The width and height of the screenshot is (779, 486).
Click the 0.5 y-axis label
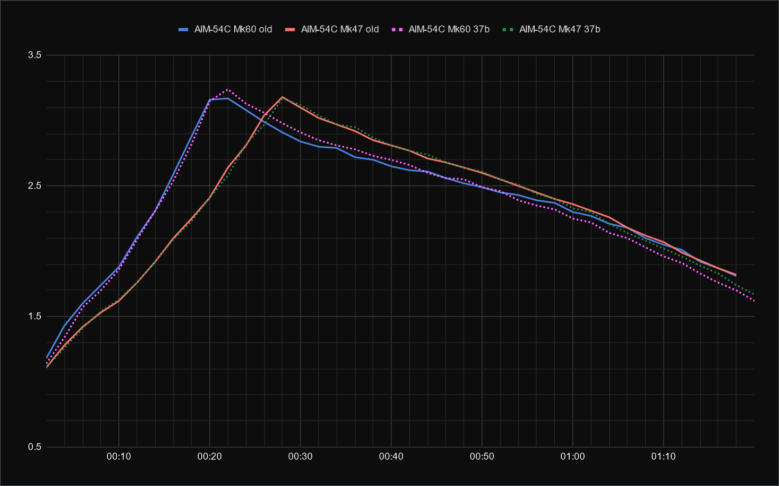(34, 448)
